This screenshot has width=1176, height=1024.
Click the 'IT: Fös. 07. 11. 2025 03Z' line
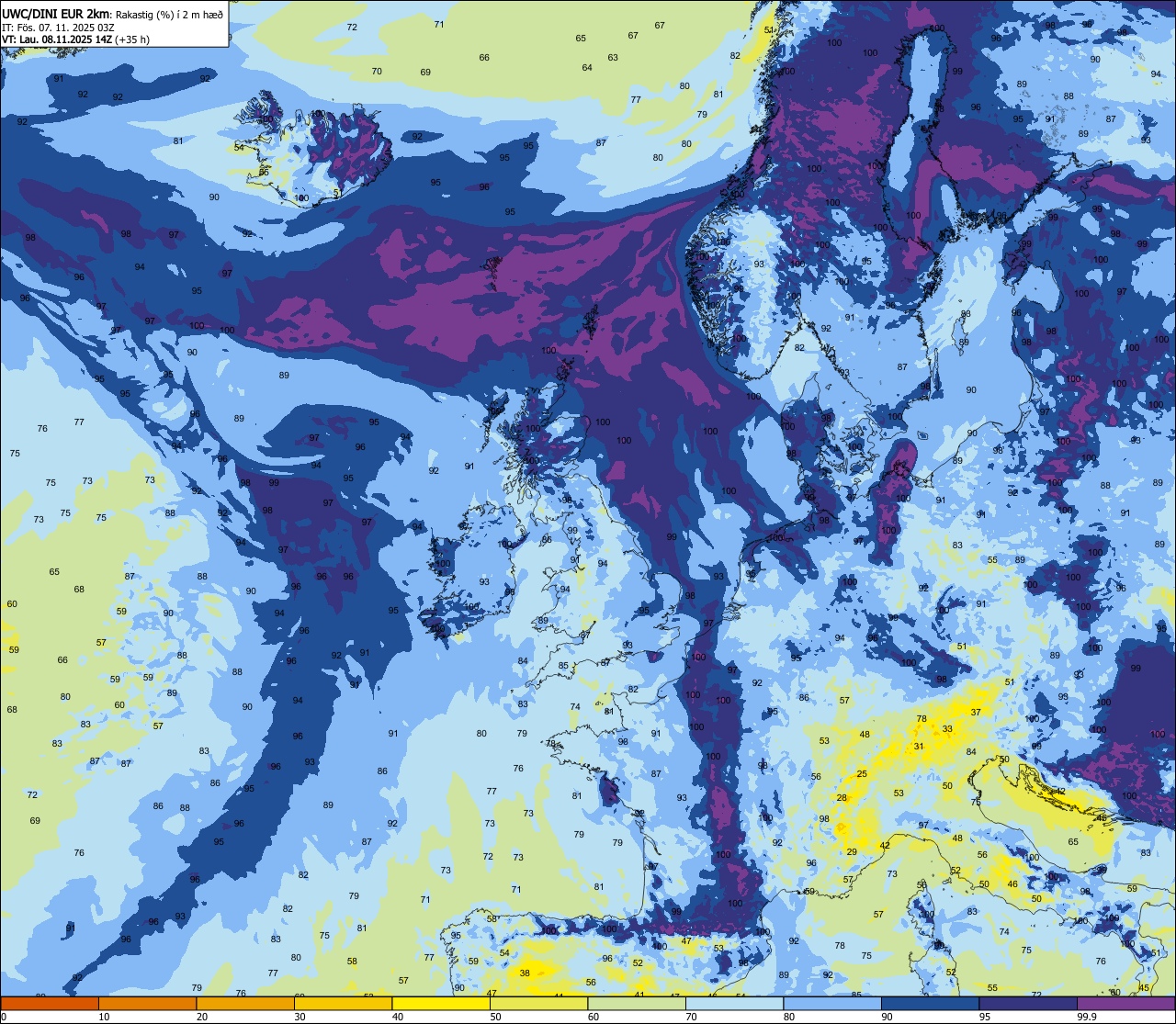(59, 27)
